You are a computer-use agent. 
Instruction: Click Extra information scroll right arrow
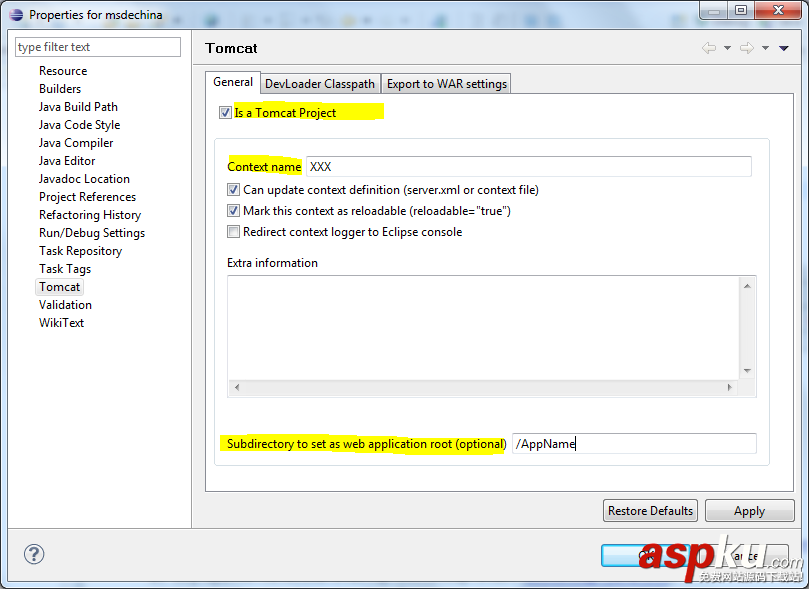[729, 387]
